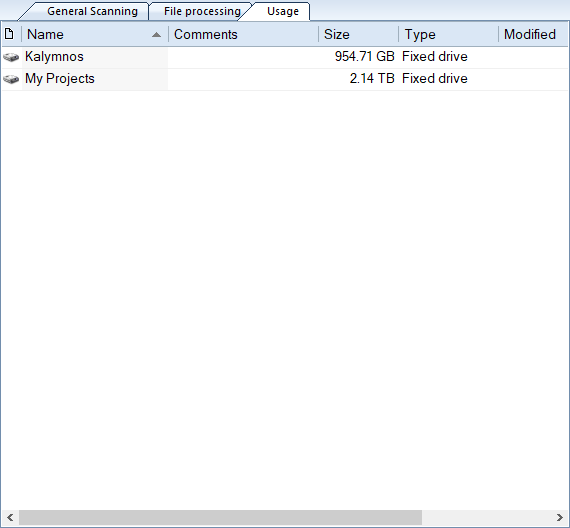Click the 954.71 GB size cell
Viewport: 570px width, 528px height.
[x=365, y=56]
